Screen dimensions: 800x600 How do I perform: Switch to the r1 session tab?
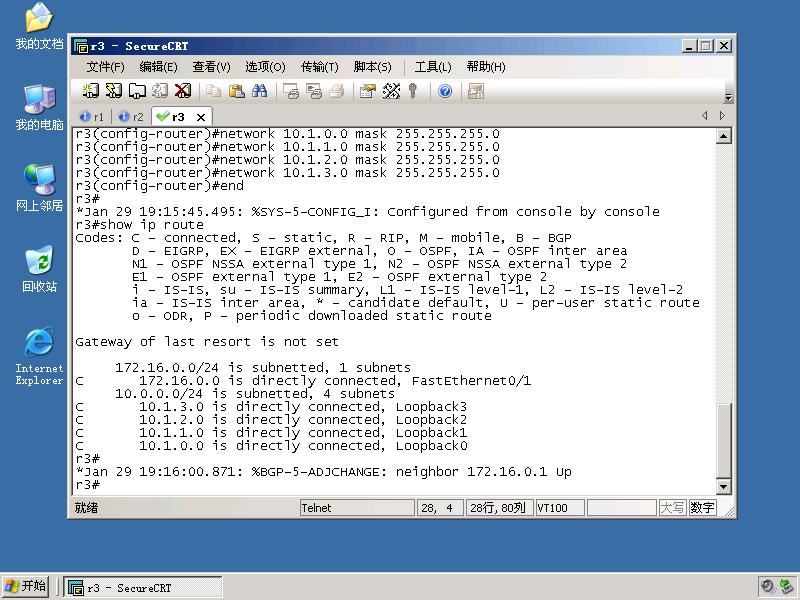92,117
